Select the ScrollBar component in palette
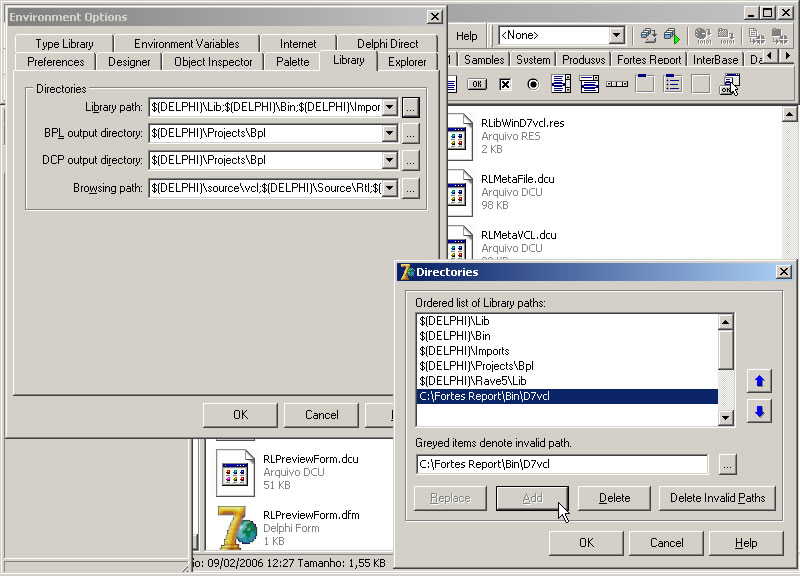 click(617, 85)
